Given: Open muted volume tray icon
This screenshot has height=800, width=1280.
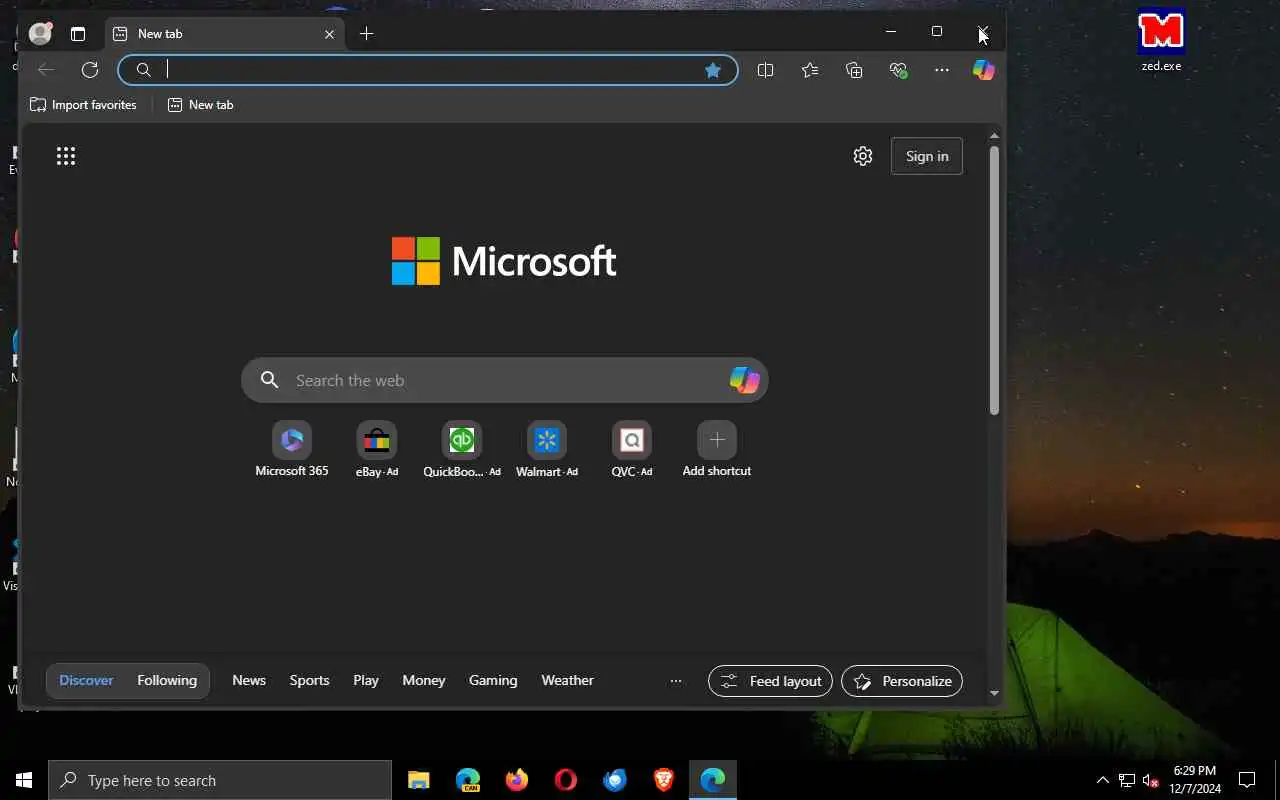Looking at the screenshot, I should [x=1150, y=780].
